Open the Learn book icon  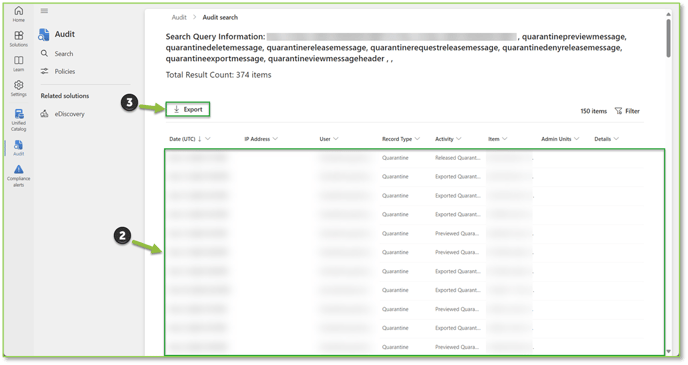click(18, 60)
